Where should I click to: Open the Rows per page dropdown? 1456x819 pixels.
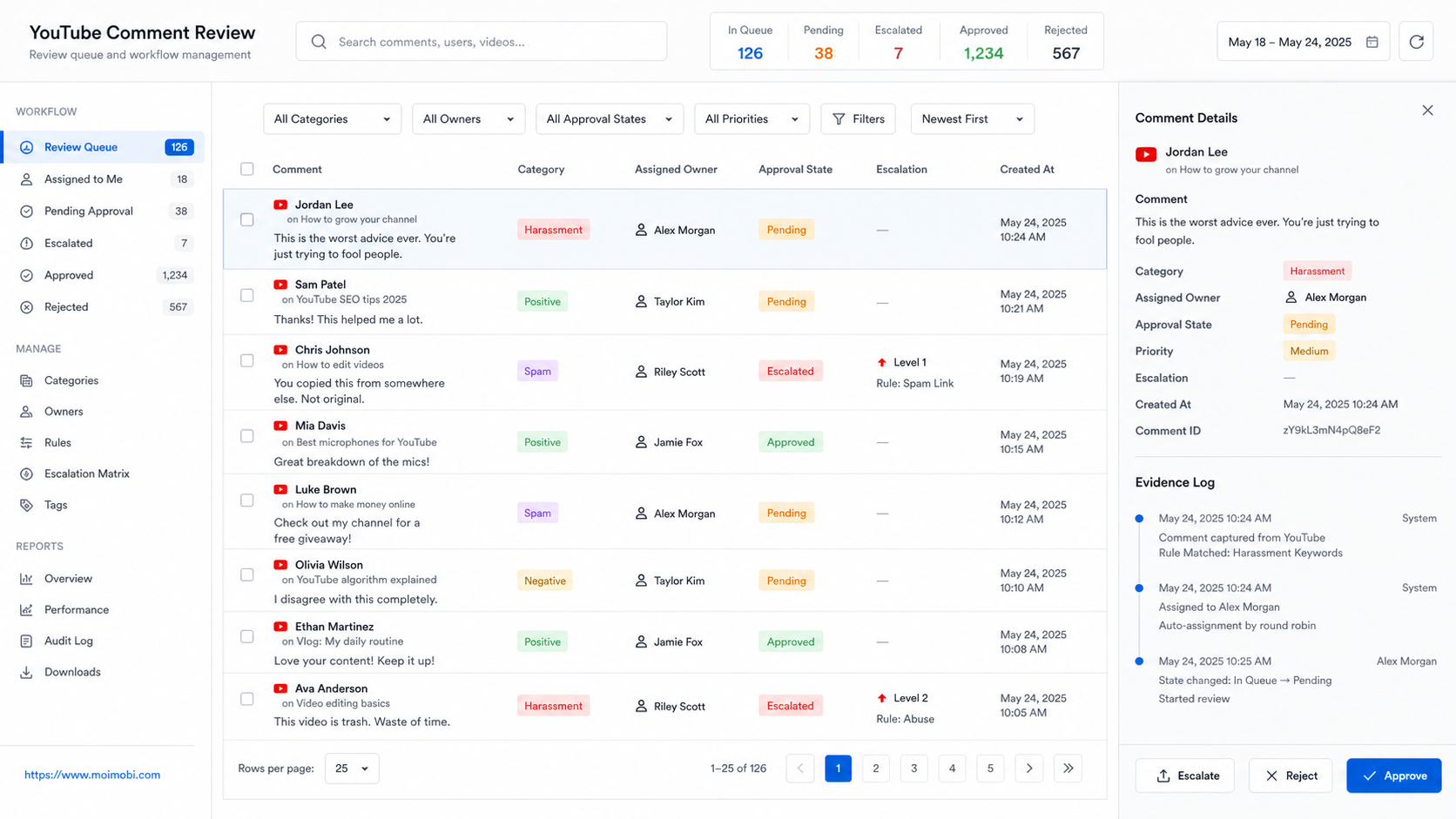tap(352, 769)
